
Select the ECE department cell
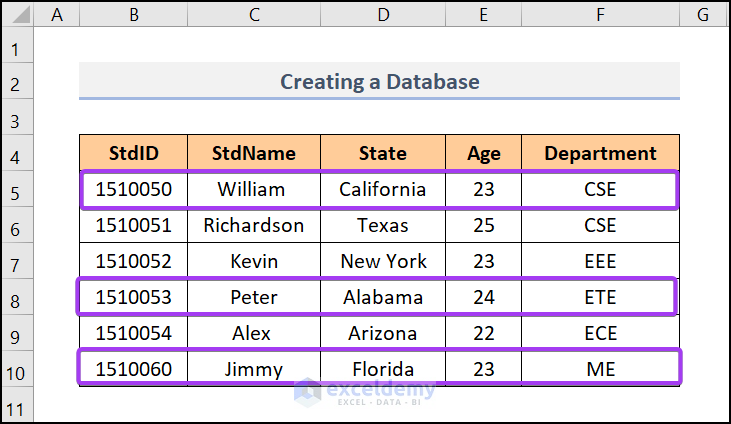pyautogui.click(x=600, y=333)
